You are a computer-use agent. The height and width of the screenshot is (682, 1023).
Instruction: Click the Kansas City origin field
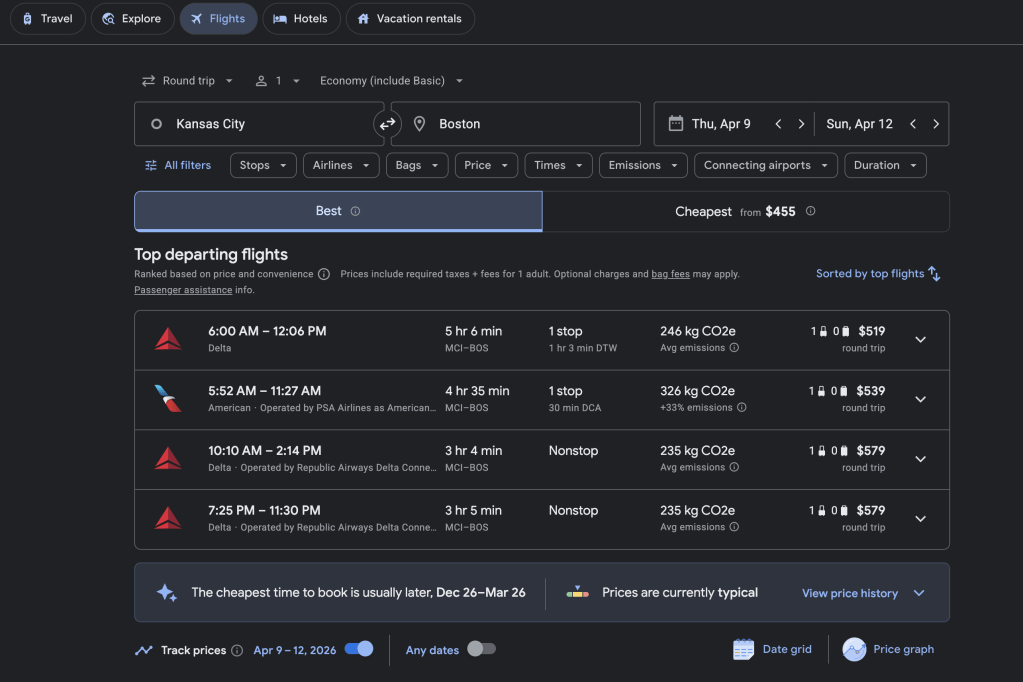pos(258,124)
